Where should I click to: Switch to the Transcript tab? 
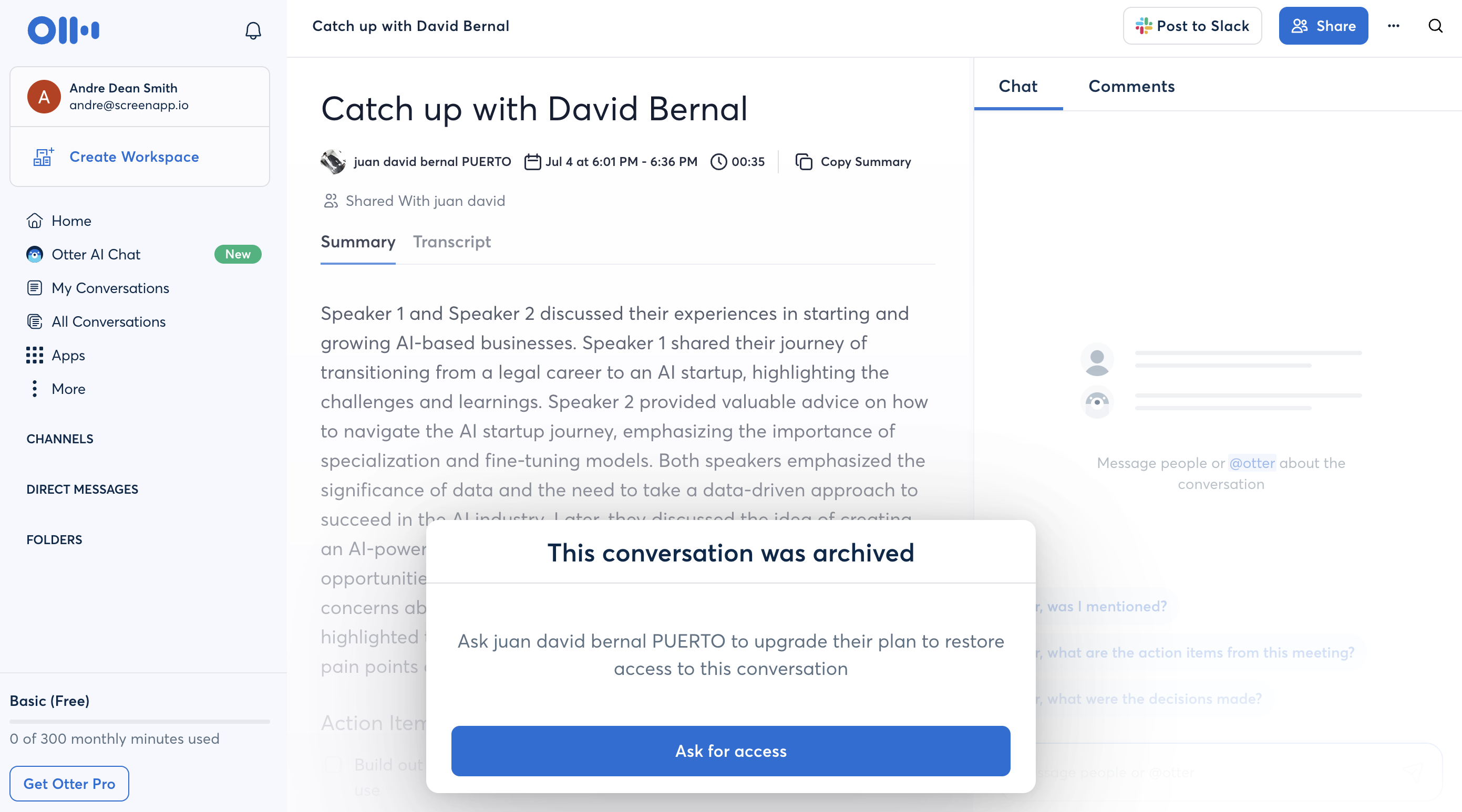pos(452,242)
